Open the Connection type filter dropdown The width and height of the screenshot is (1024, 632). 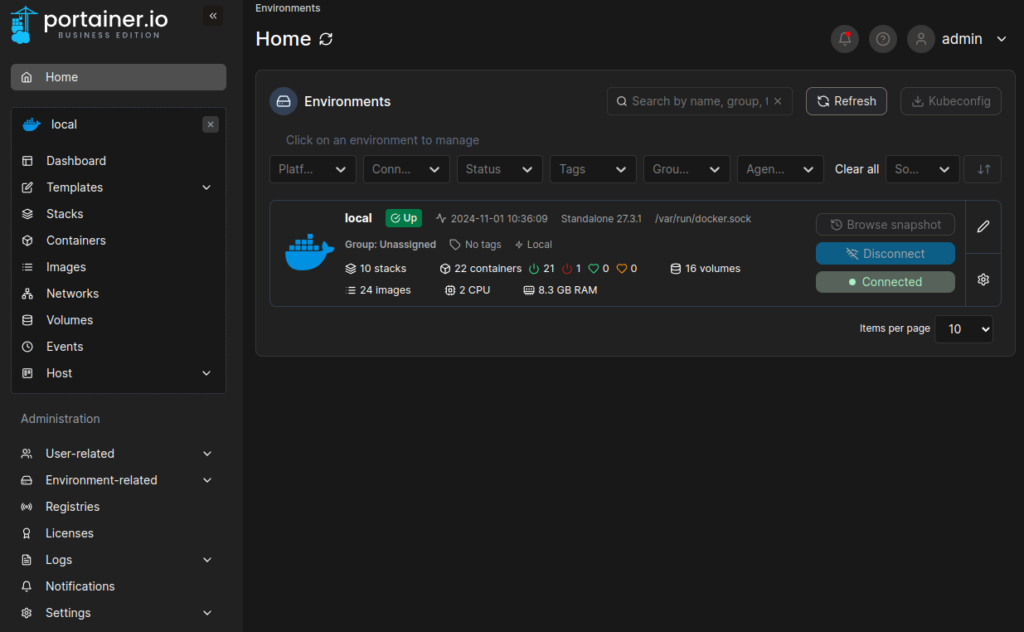(x=406, y=169)
